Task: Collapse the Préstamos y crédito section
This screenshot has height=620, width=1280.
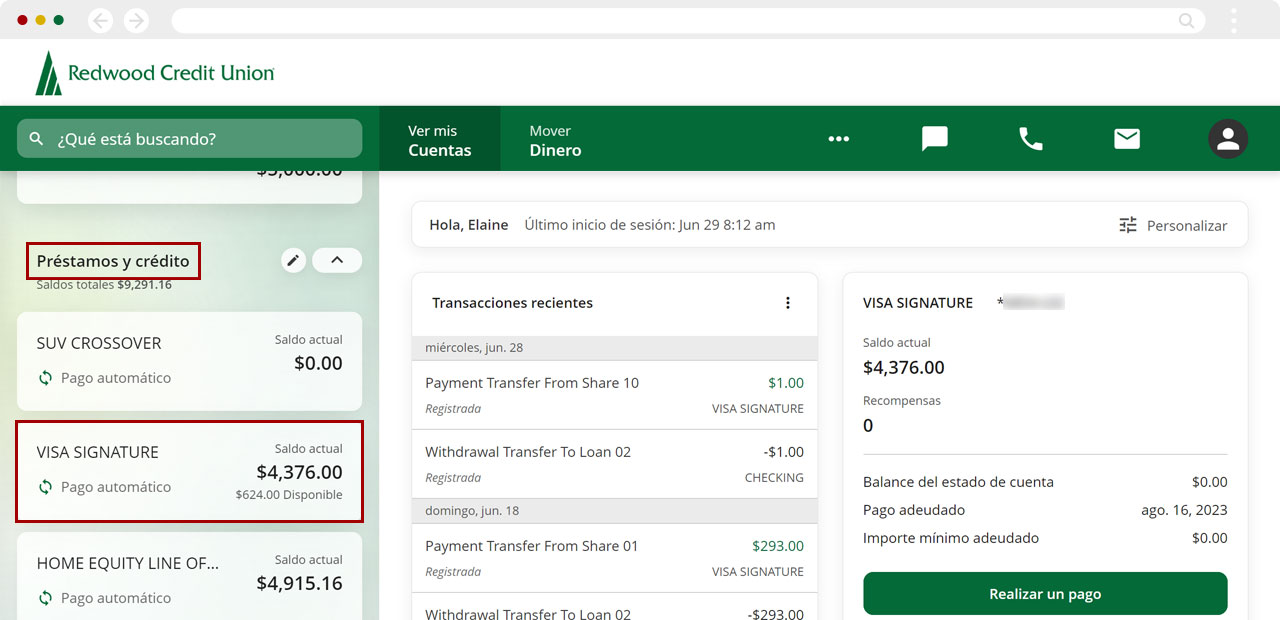Action: 337,261
